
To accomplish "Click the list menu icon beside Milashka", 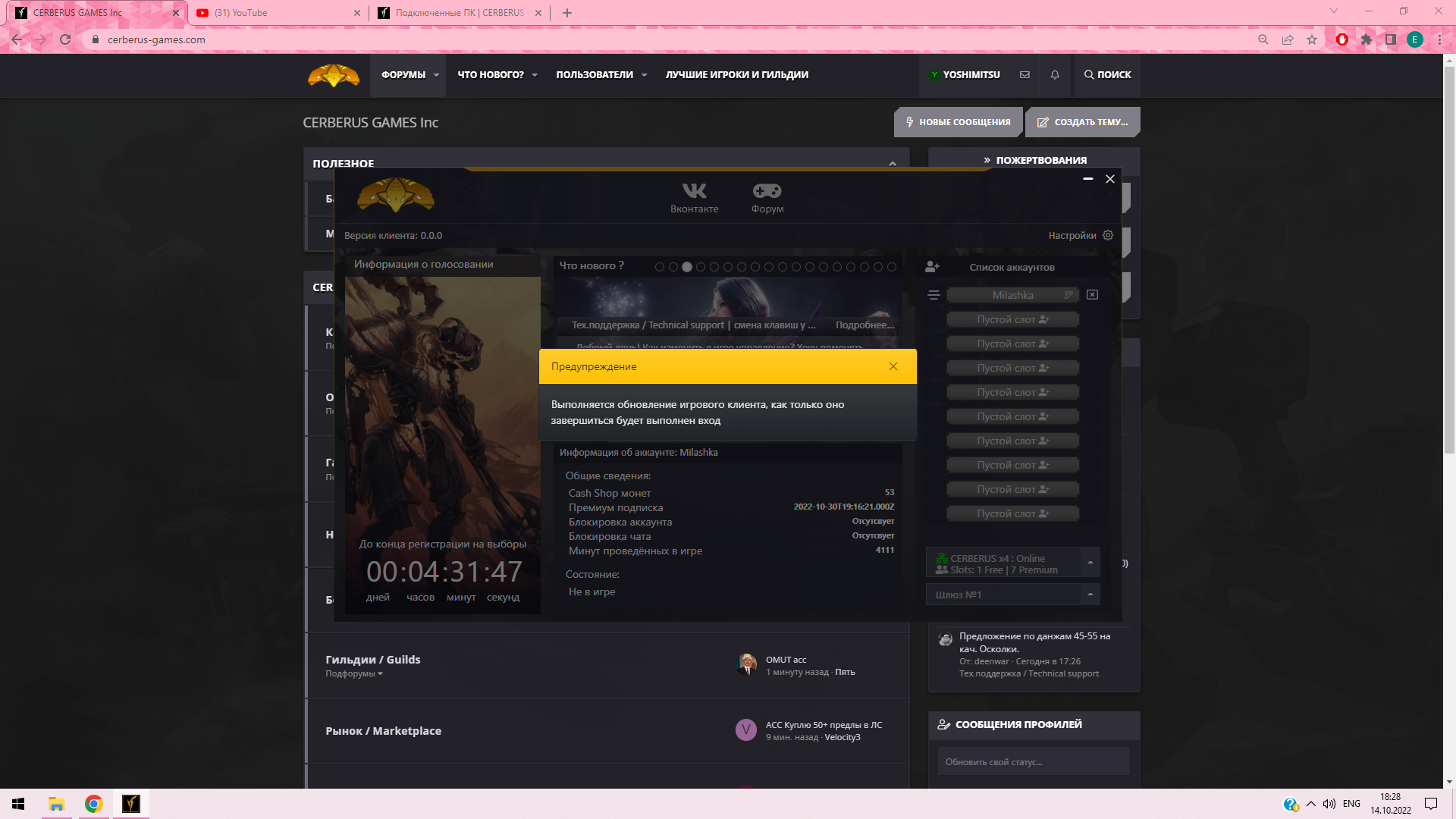I will tap(934, 295).
